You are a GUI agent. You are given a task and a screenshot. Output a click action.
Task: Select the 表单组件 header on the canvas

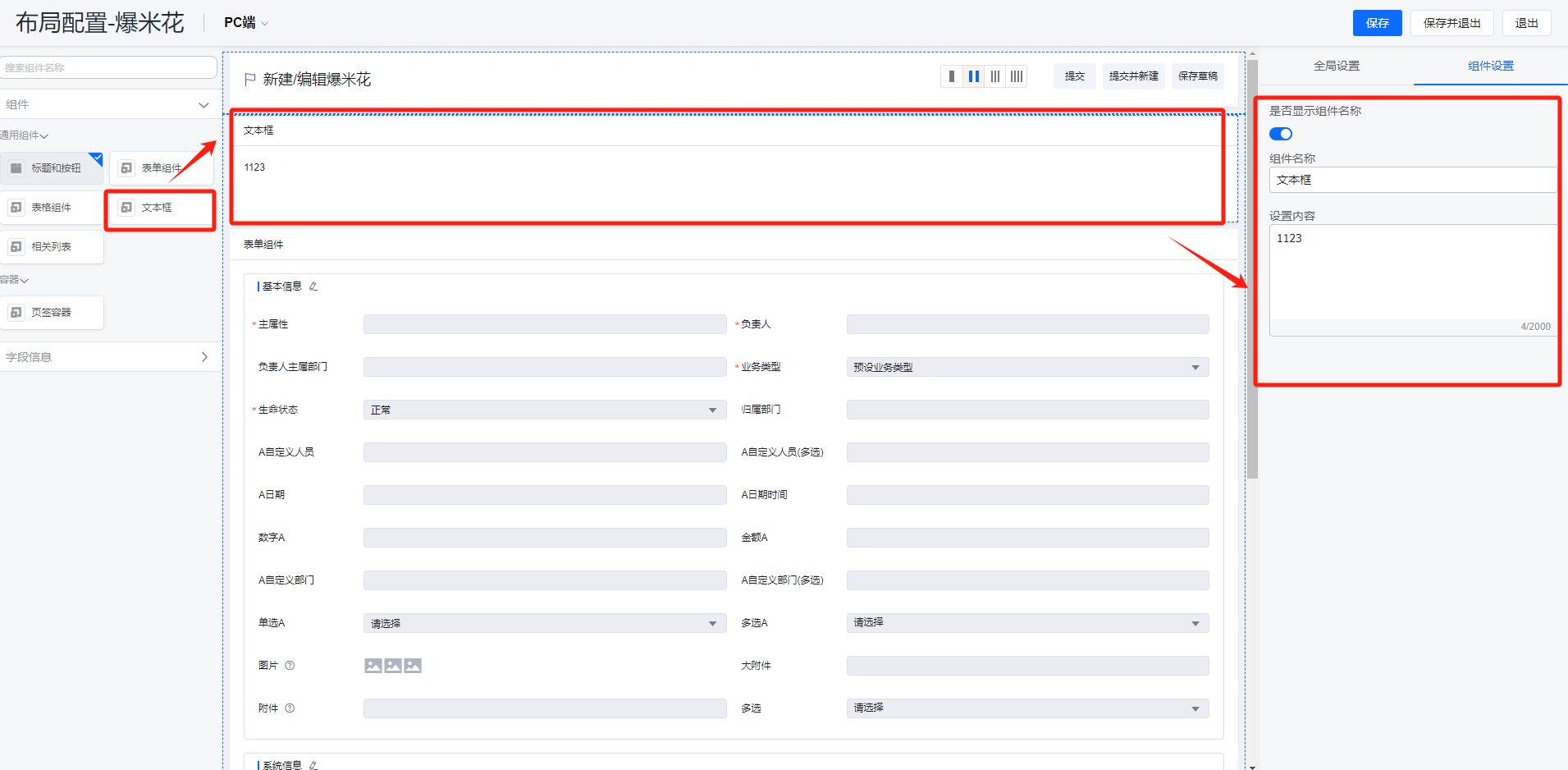tap(263, 245)
